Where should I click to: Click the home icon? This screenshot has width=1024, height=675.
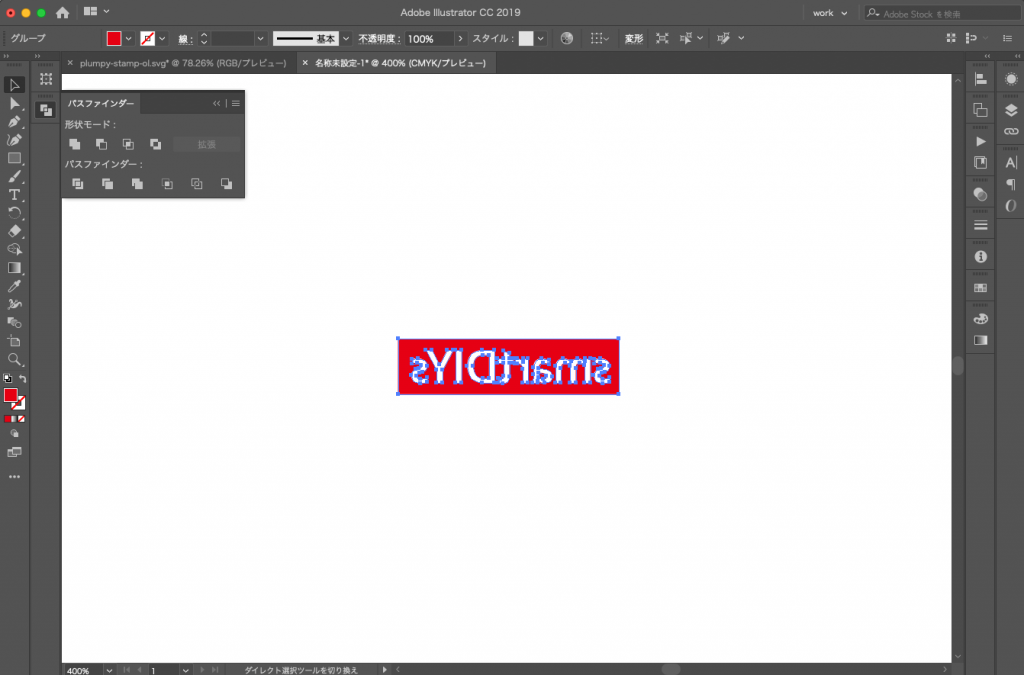[62, 12]
